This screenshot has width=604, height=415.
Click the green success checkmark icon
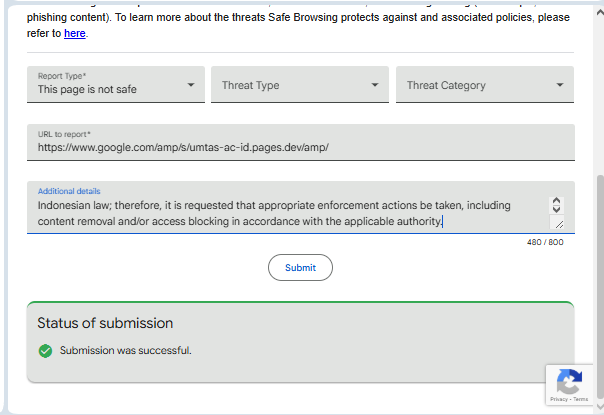(45, 351)
